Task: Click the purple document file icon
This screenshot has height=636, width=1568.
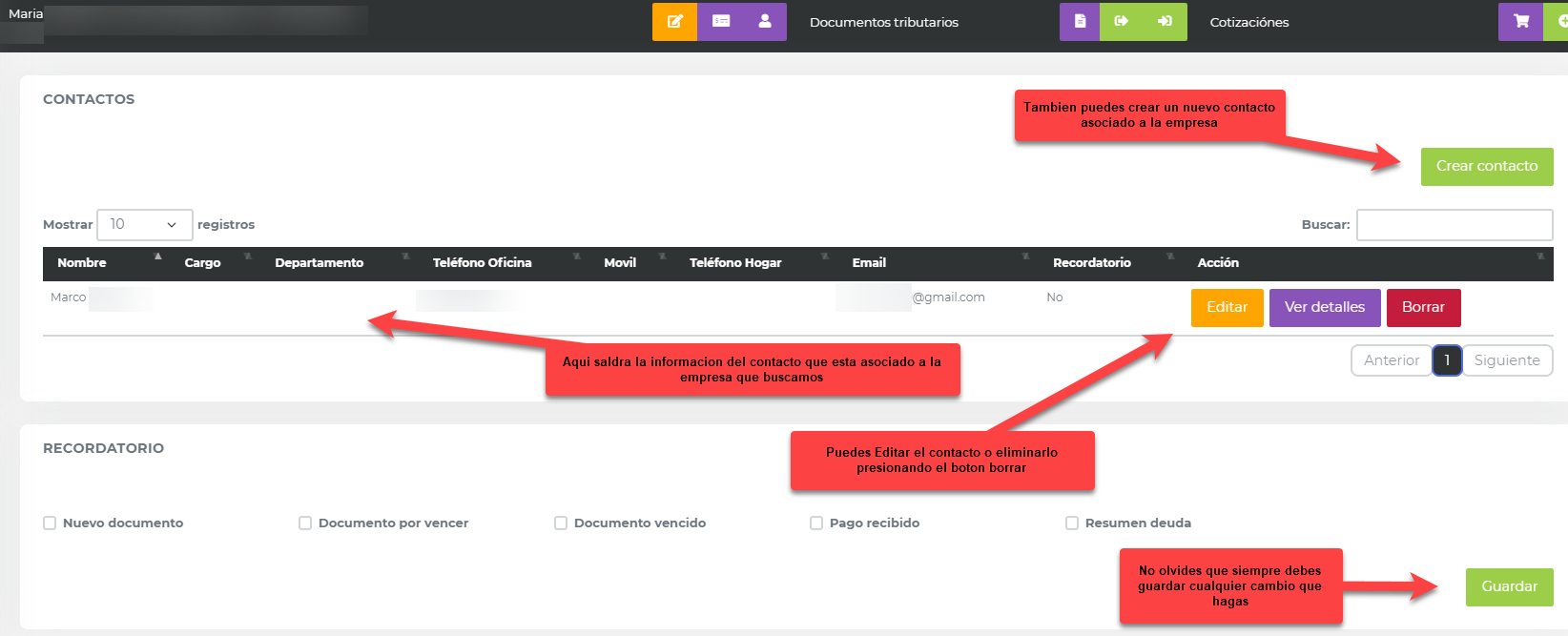Action: click(x=1080, y=21)
